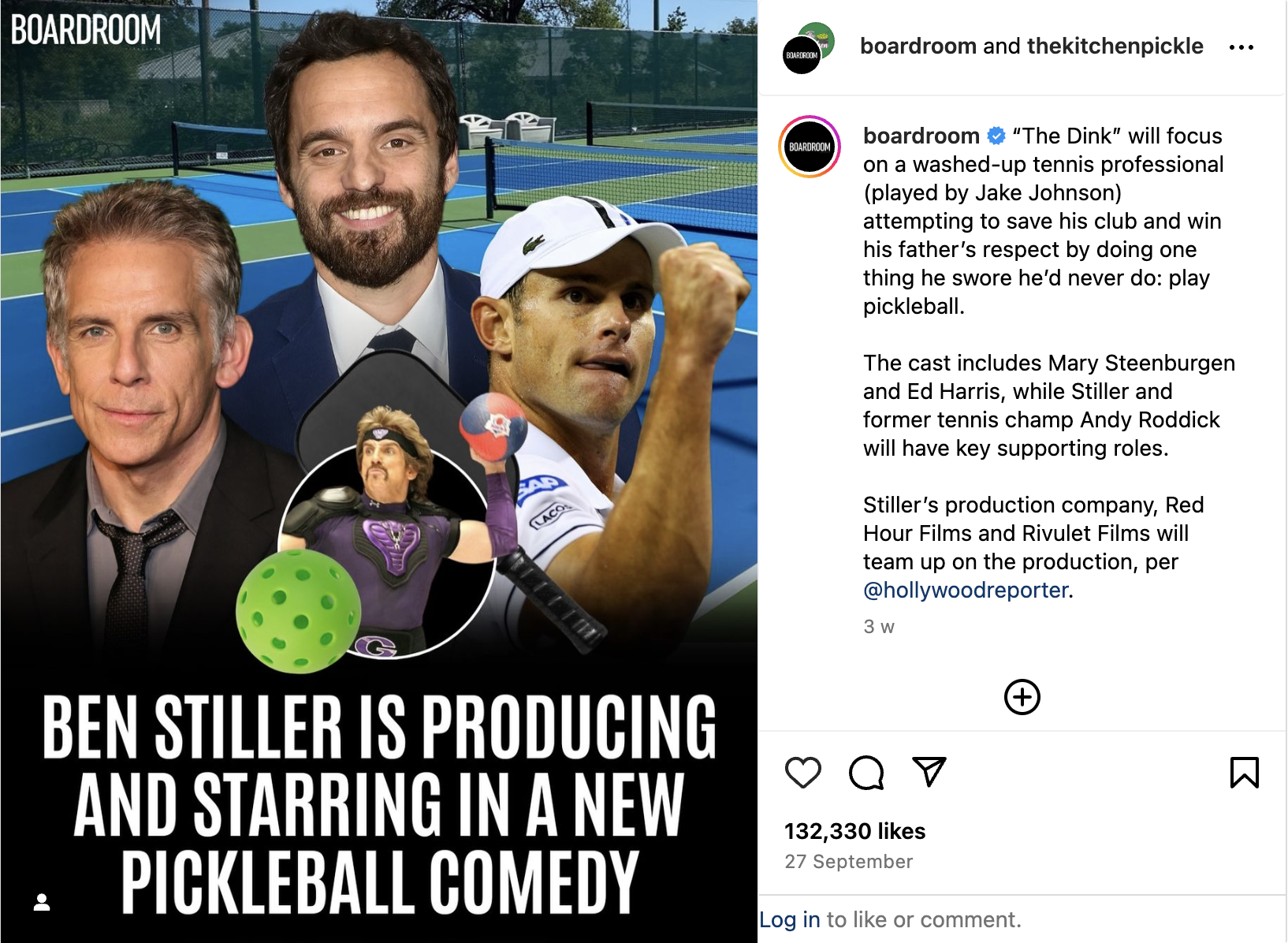Click the Log in link
This screenshot has width=1288, height=943.
(x=789, y=919)
